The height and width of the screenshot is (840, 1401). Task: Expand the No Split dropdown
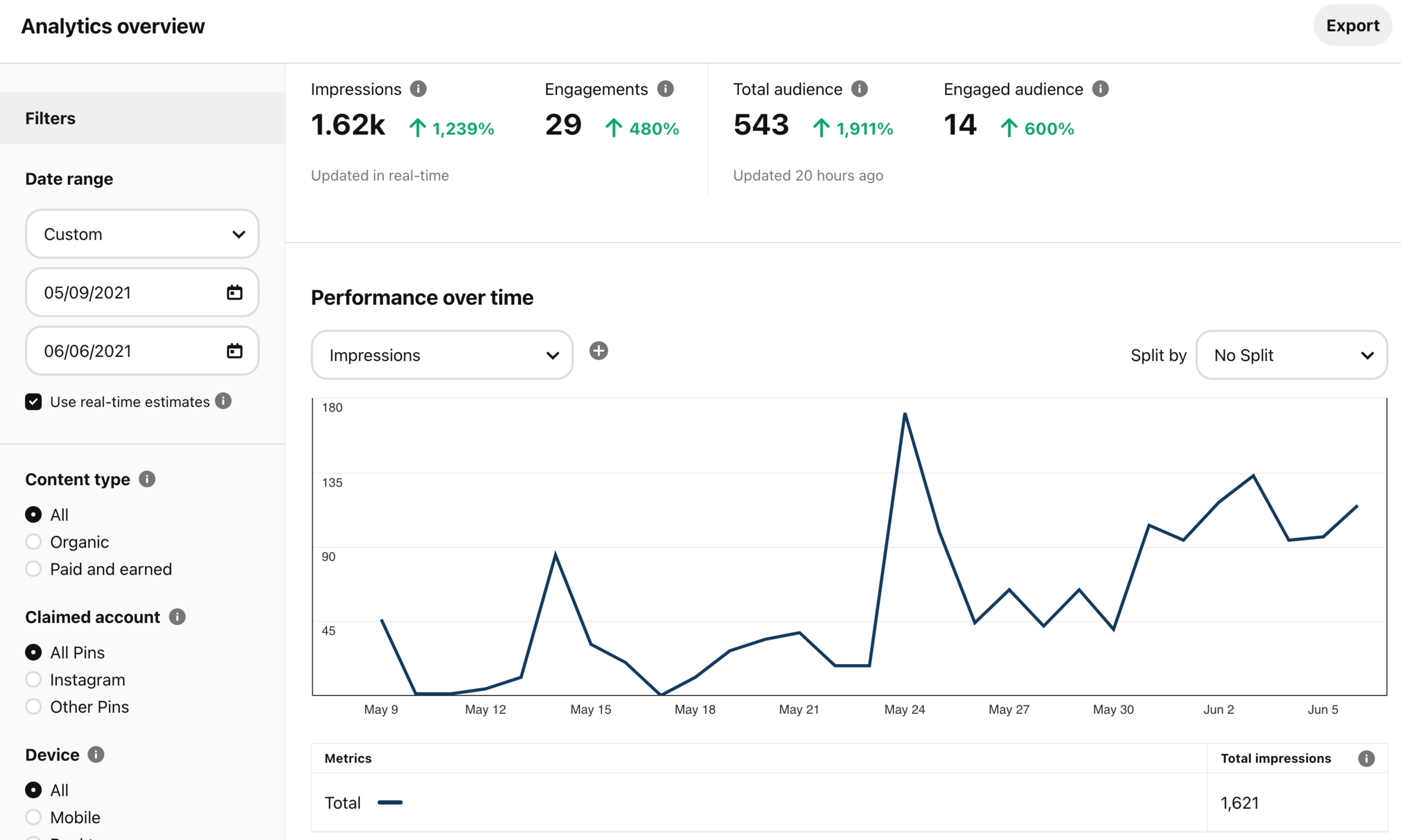[1291, 355]
